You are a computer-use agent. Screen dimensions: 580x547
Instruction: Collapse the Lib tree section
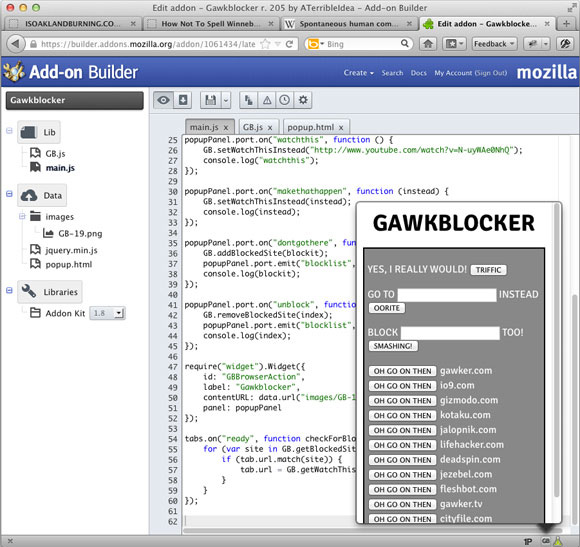[x=9, y=131]
